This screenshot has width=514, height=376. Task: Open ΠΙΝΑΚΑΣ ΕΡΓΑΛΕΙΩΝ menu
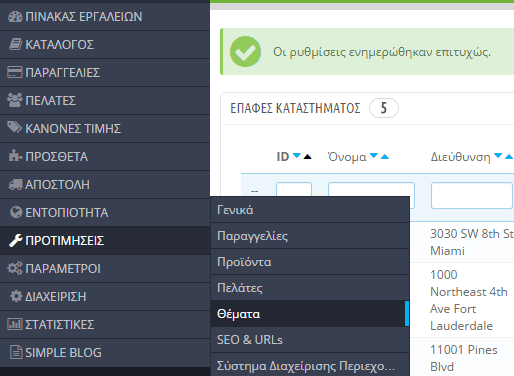point(105,17)
